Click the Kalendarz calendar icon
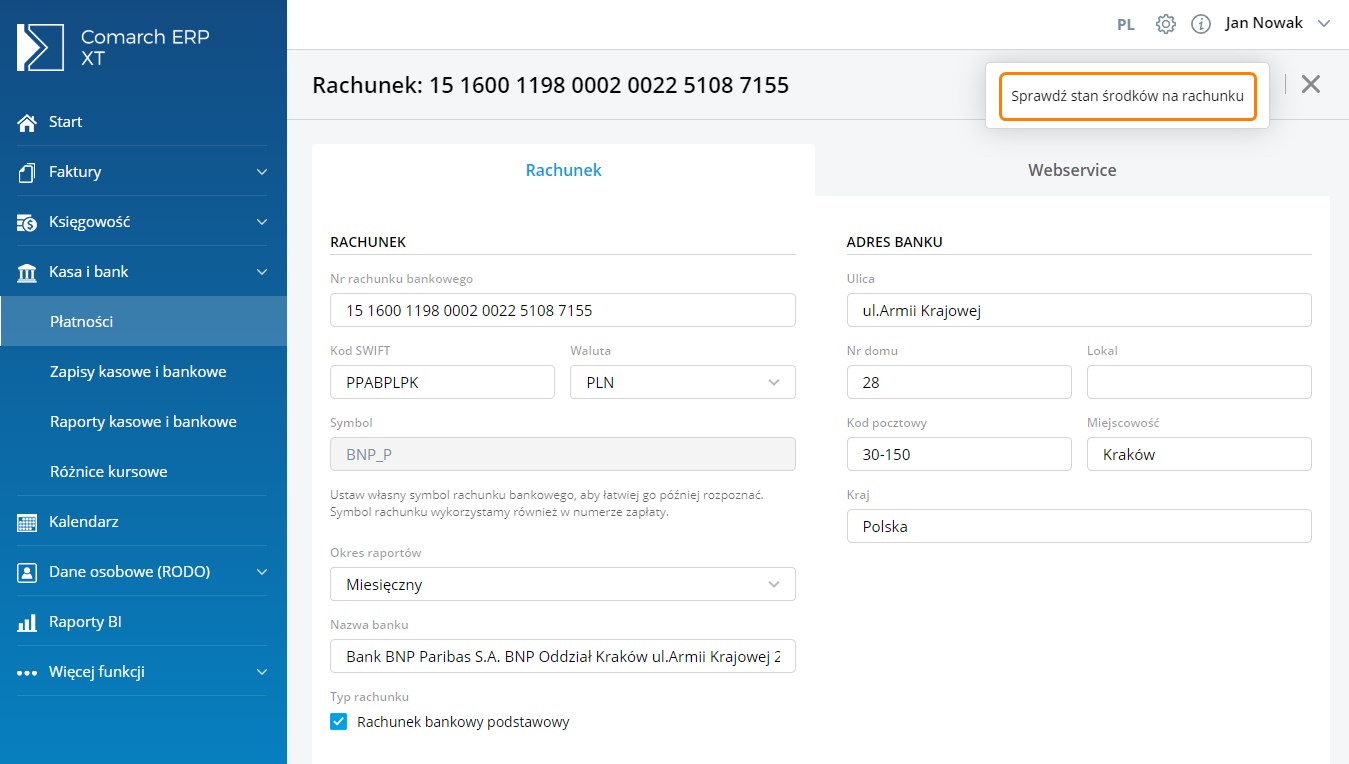The width and height of the screenshot is (1349, 764). click(x=27, y=522)
